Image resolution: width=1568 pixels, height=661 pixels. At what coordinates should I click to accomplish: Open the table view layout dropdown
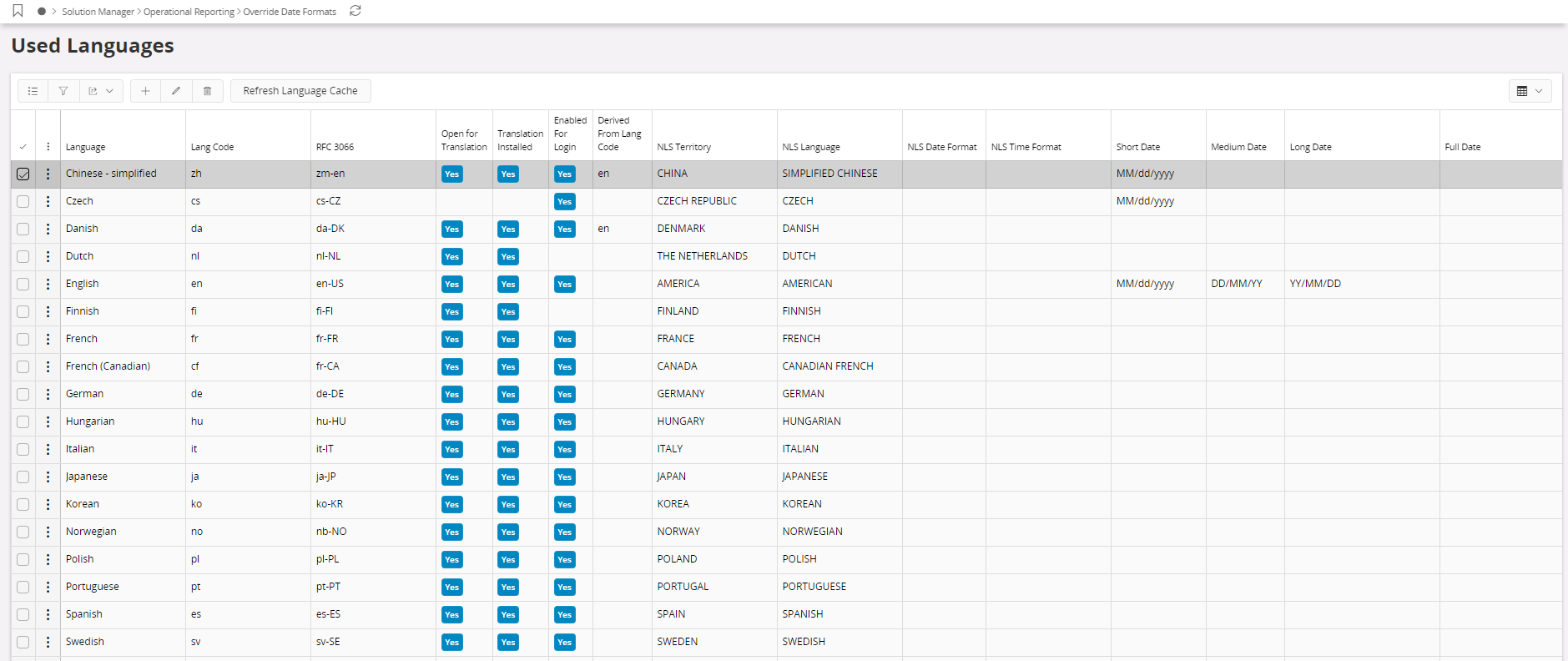pyautogui.click(x=1530, y=91)
